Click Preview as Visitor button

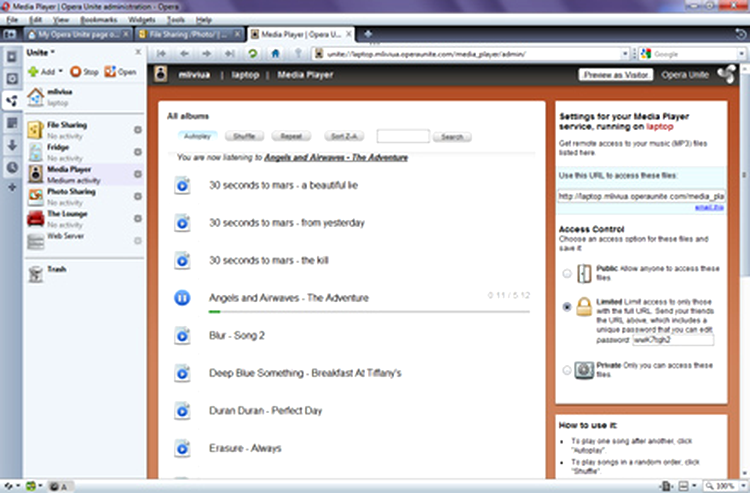[x=616, y=75]
